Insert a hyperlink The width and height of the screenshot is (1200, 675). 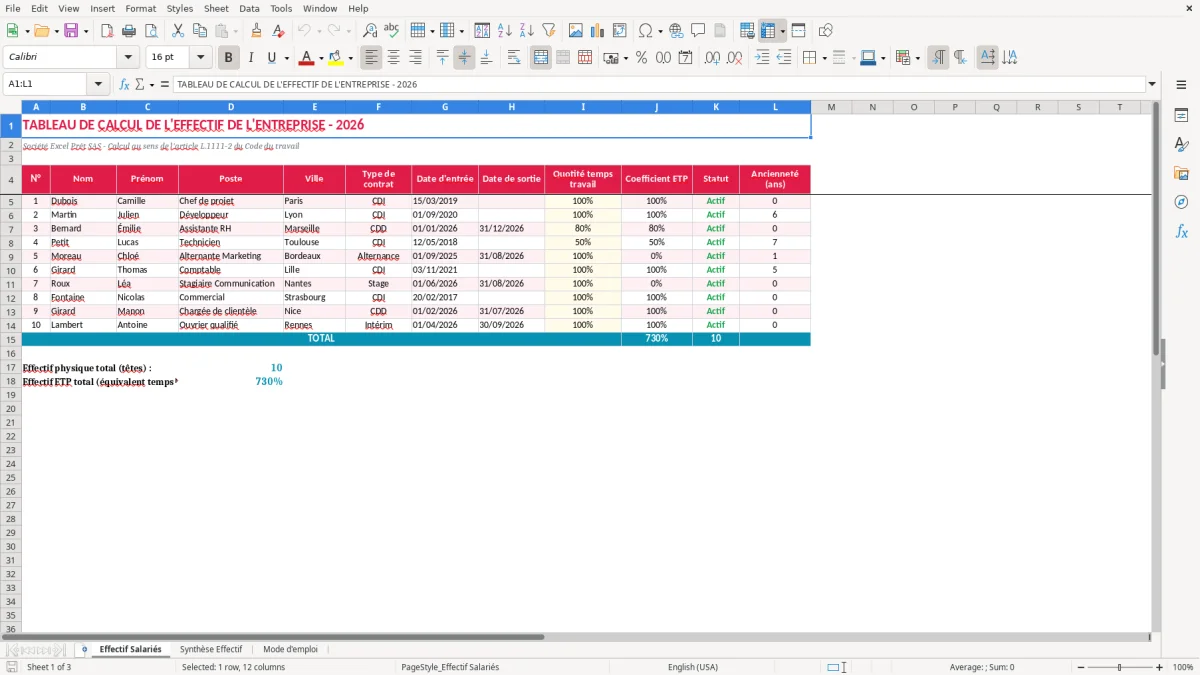676,31
